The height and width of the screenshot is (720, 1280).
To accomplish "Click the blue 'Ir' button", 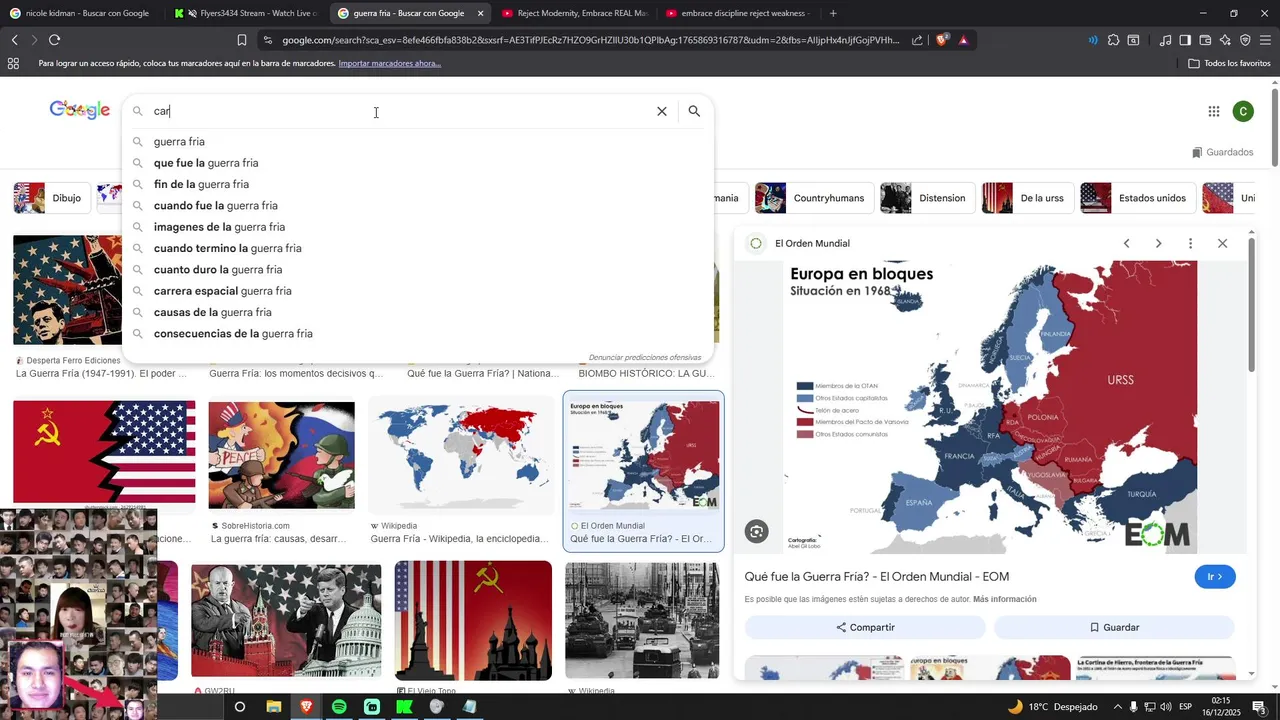I will [x=1215, y=577].
